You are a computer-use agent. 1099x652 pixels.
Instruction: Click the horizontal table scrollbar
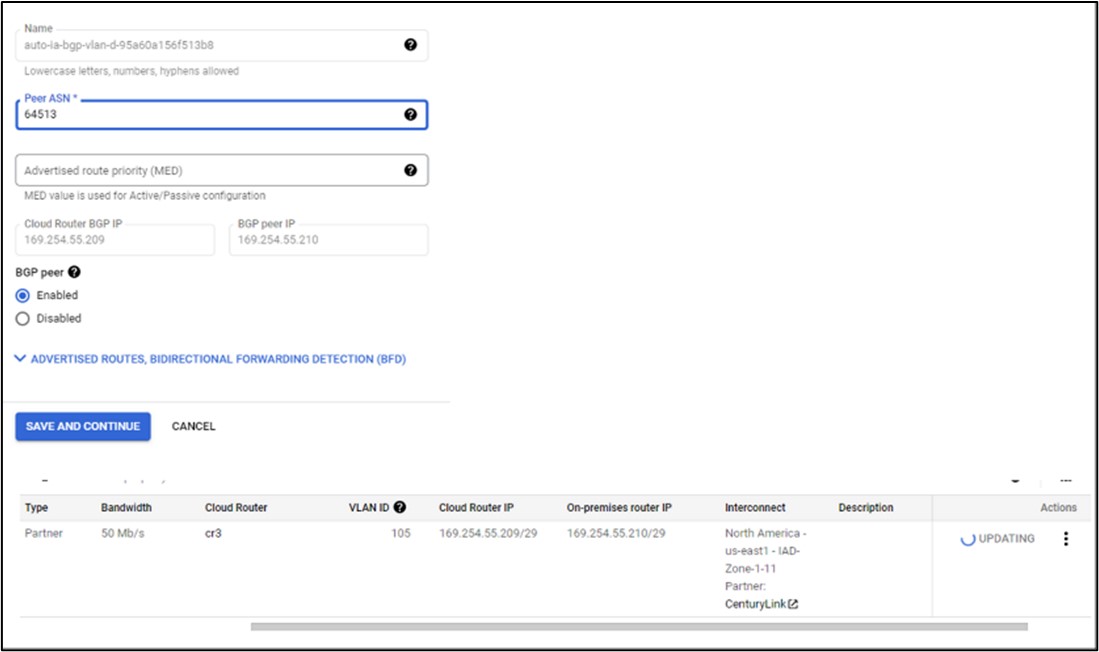[x=638, y=627]
